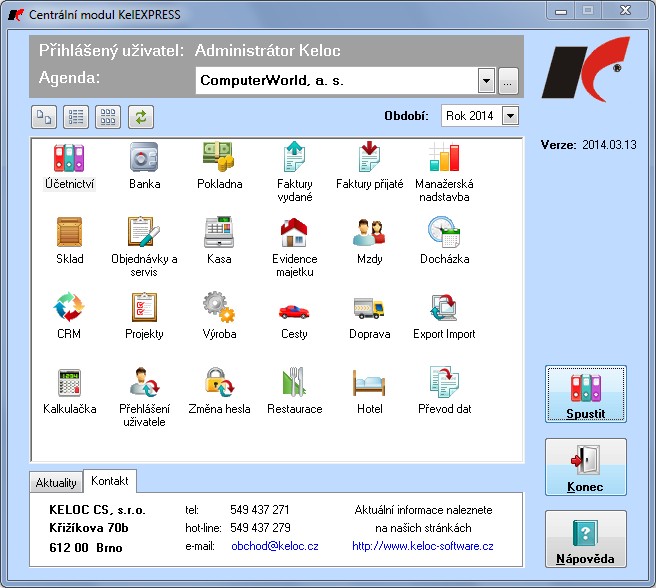Open the Kasa register icon
This screenshot has width=656, height=588.
(x=219, y=232)
